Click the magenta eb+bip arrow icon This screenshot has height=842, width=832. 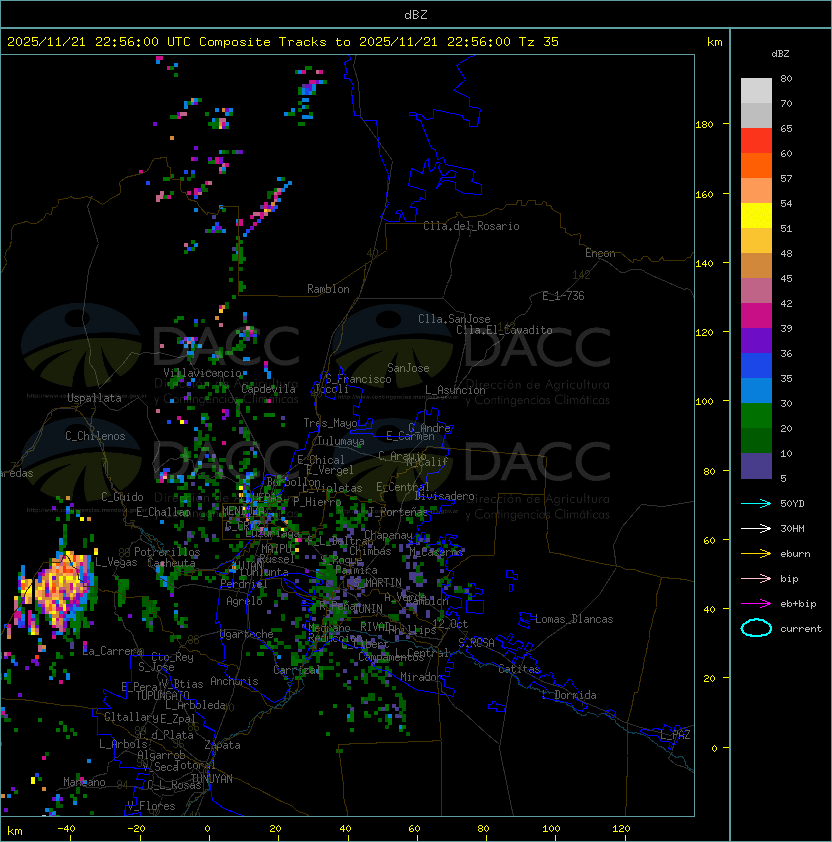pos(756,604)
